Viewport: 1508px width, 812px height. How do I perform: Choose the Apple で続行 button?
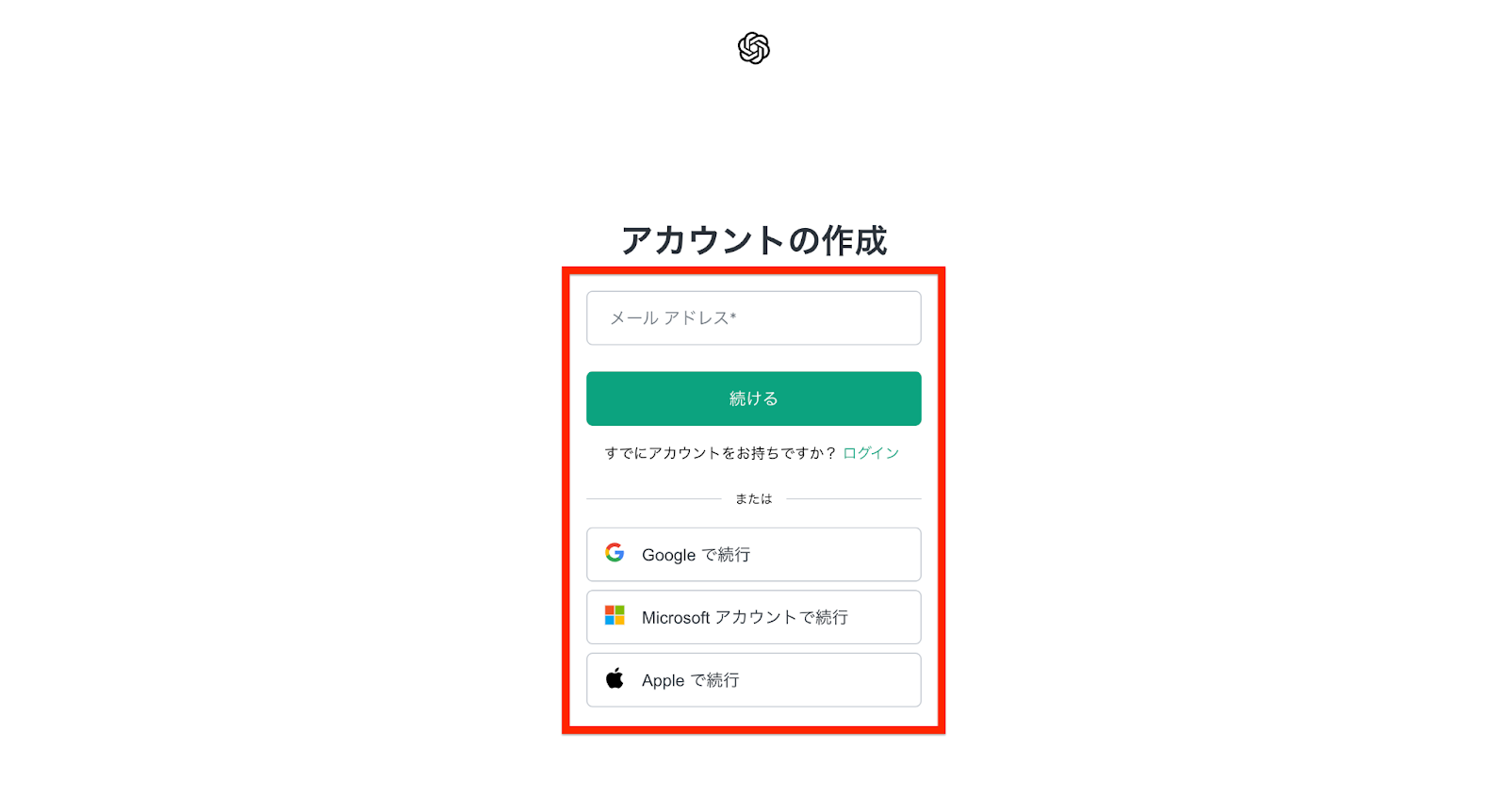tap(754, 680)
